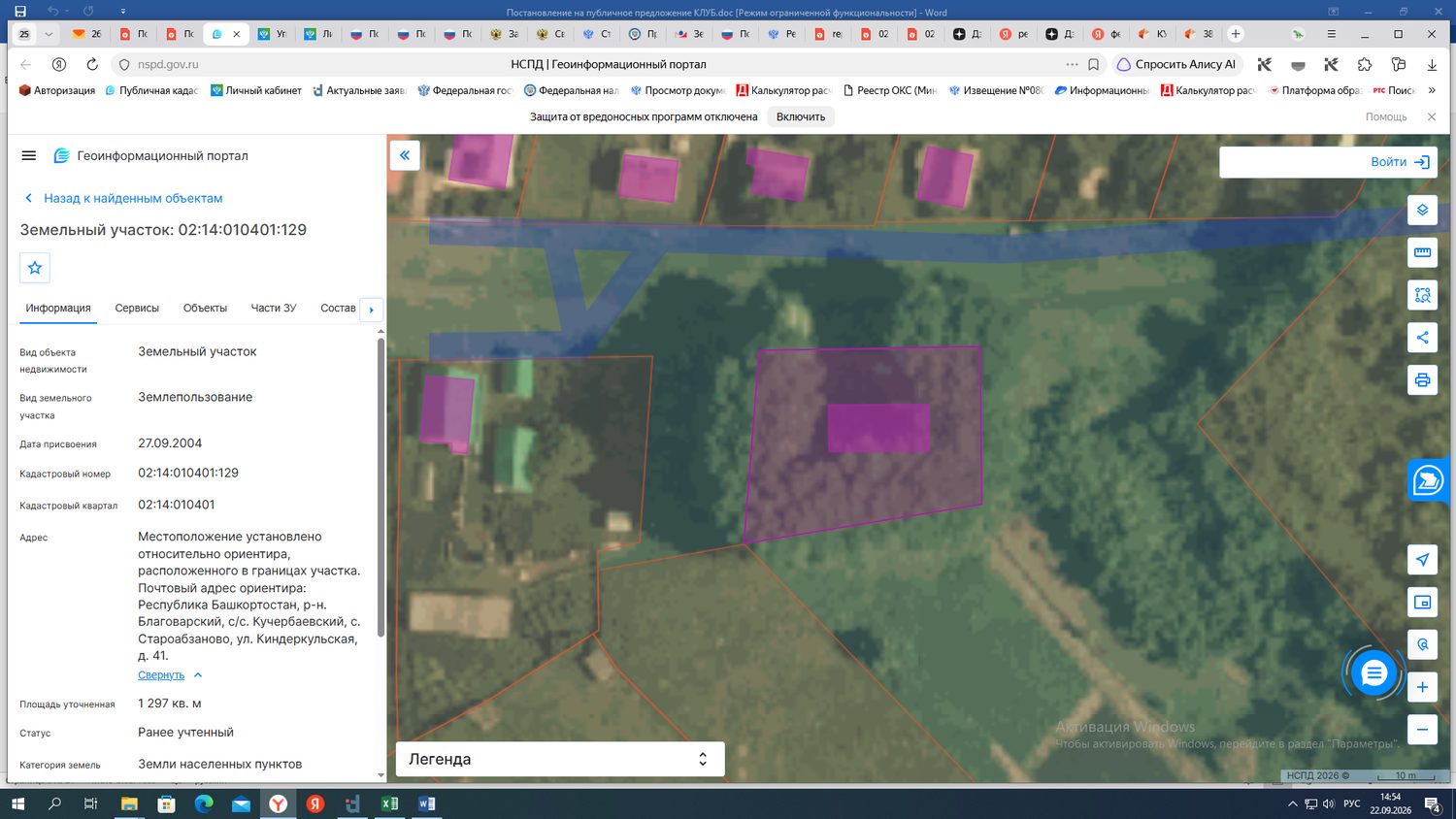This screenshot has height=819, width=1456.
Task: Open the hamburger menu of the portal
Action: coord(29,155)
